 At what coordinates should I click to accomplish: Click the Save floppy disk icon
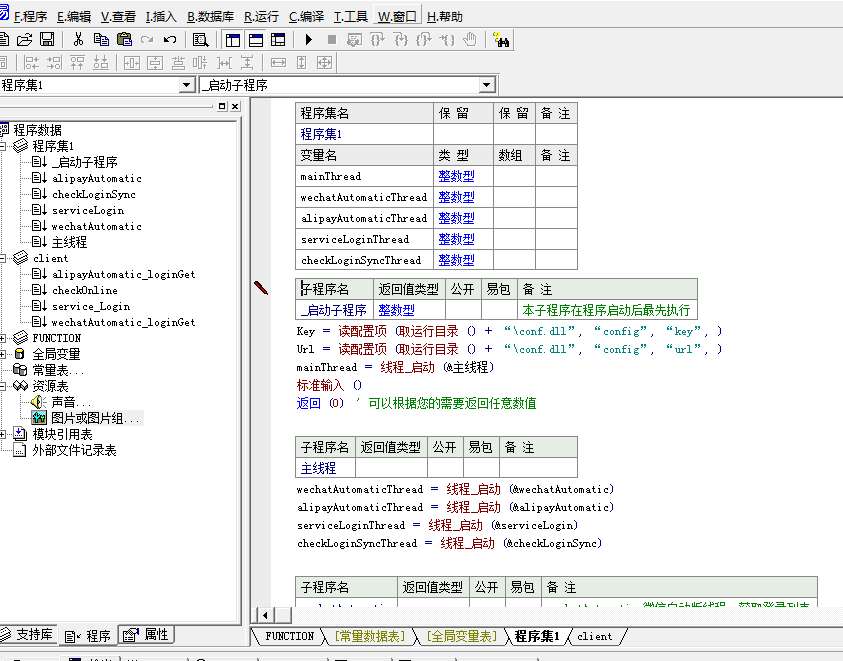click(x=47, y=40)
